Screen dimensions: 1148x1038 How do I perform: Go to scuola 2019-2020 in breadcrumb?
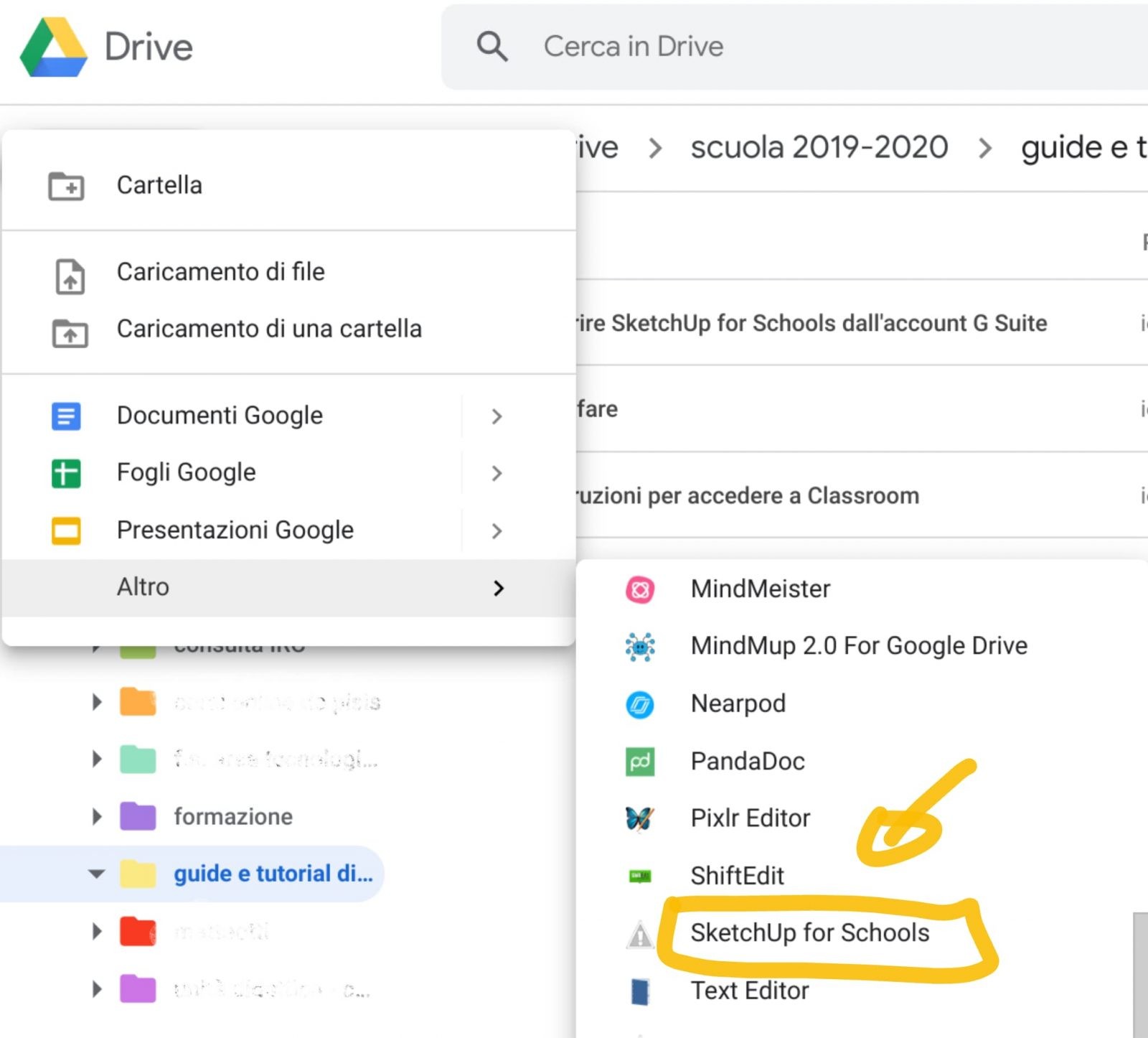point(819,147)
